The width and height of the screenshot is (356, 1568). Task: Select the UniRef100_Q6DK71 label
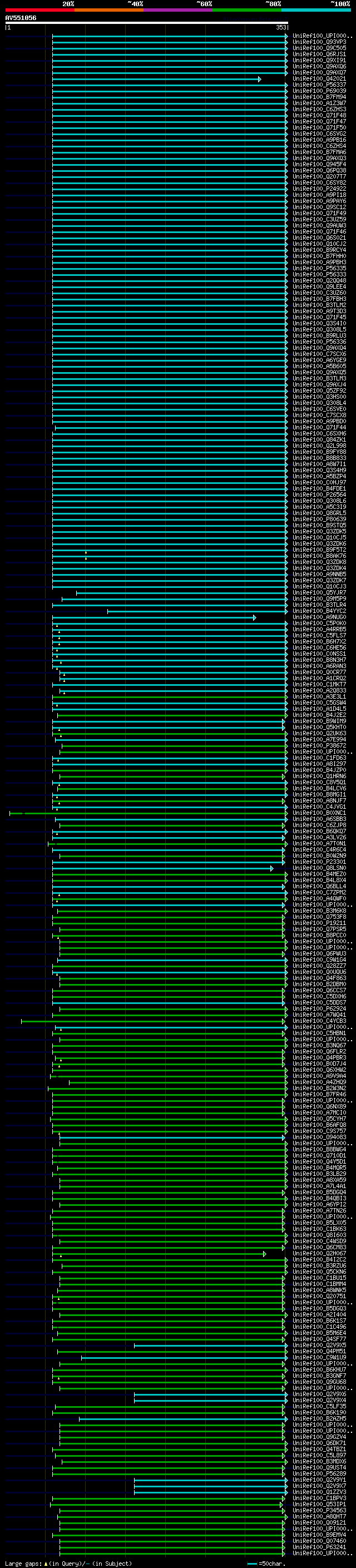tap(319, 1443)
